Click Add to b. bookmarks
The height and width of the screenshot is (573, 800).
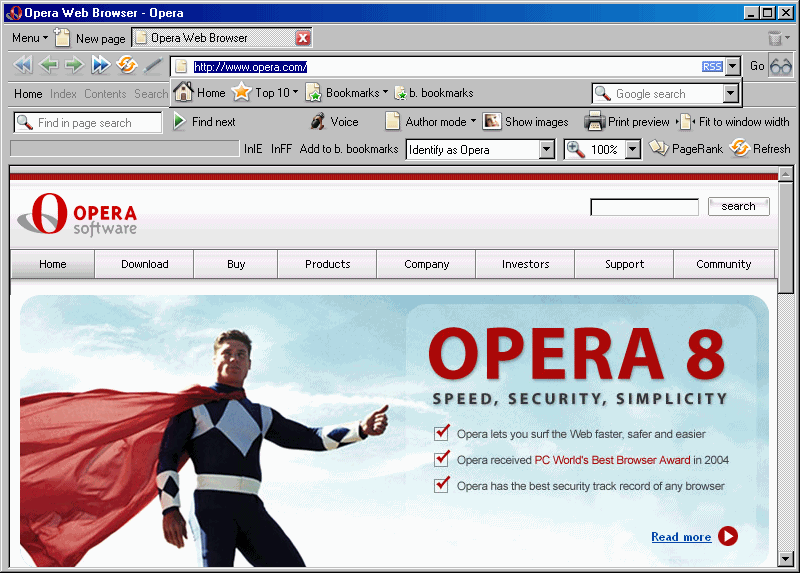(x=349, y=149)
